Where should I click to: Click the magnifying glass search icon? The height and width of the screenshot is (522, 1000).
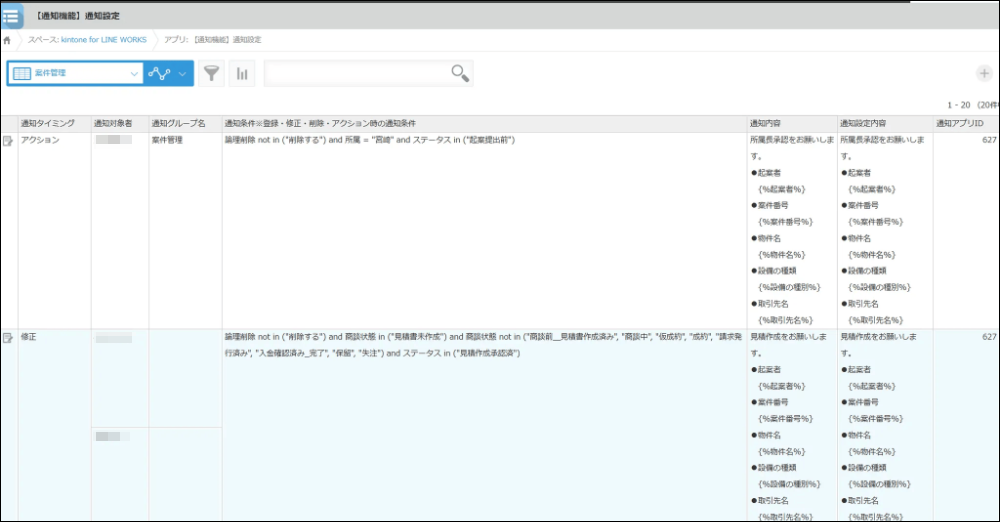[460, 73]
